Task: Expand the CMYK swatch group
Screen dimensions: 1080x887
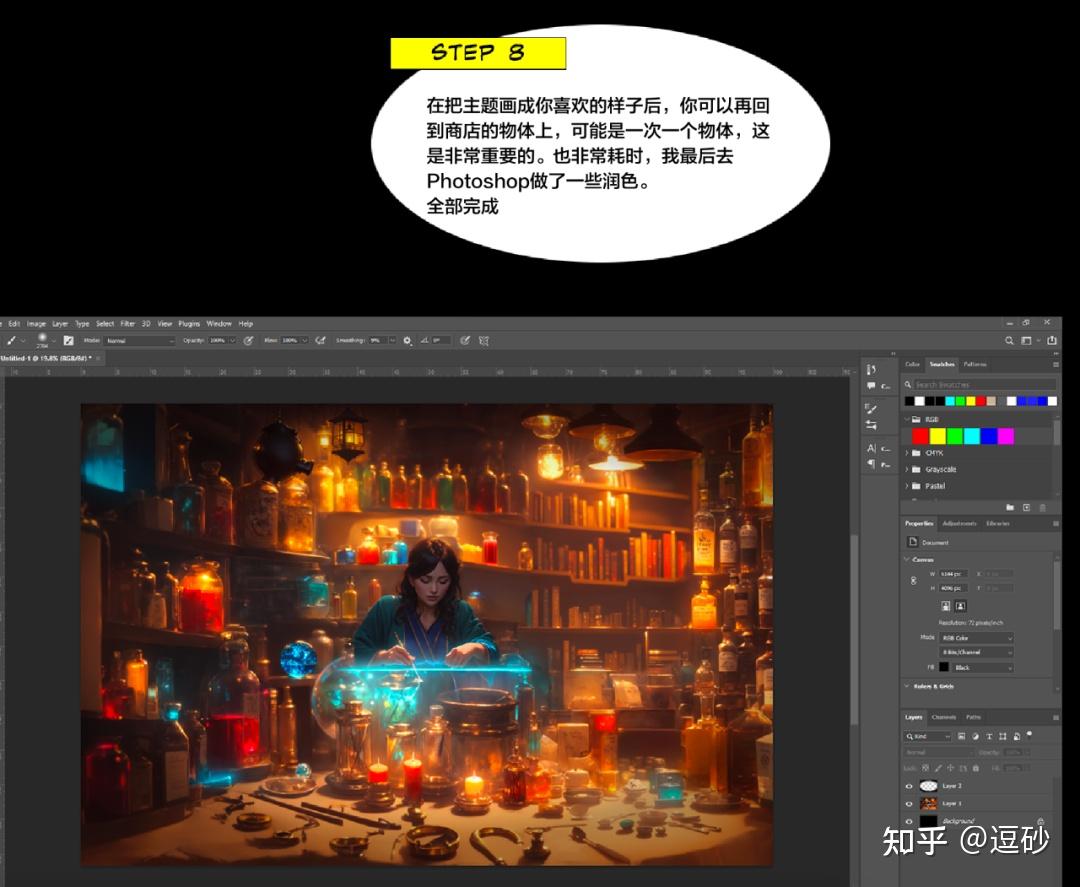Action: pos(907,453)
